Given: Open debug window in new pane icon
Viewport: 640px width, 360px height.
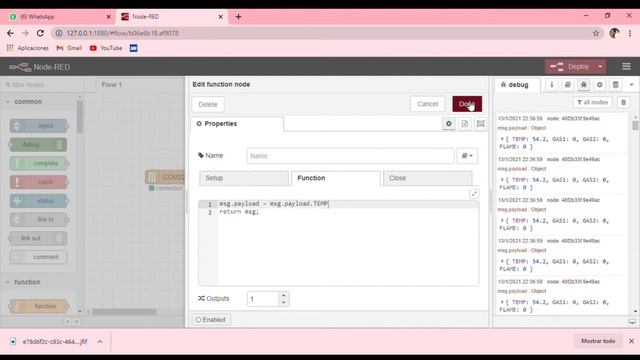Looking at the screenshot, I should coord(632,322).
